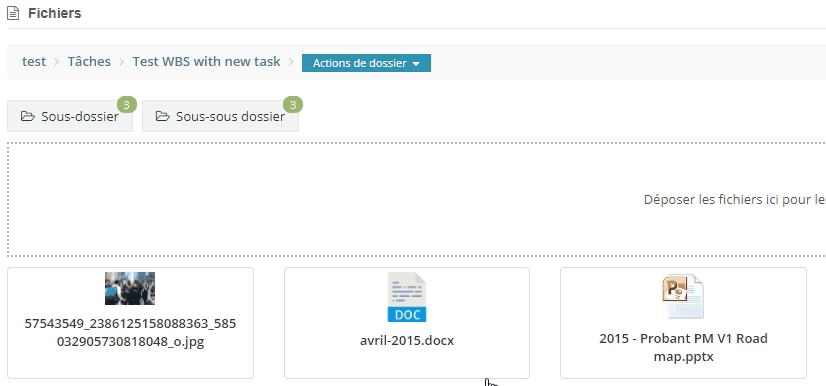Select the avril-2015.docx file name
Viewport: 826px width, 386px height.
pyautogui.click(x=407, y=341)
